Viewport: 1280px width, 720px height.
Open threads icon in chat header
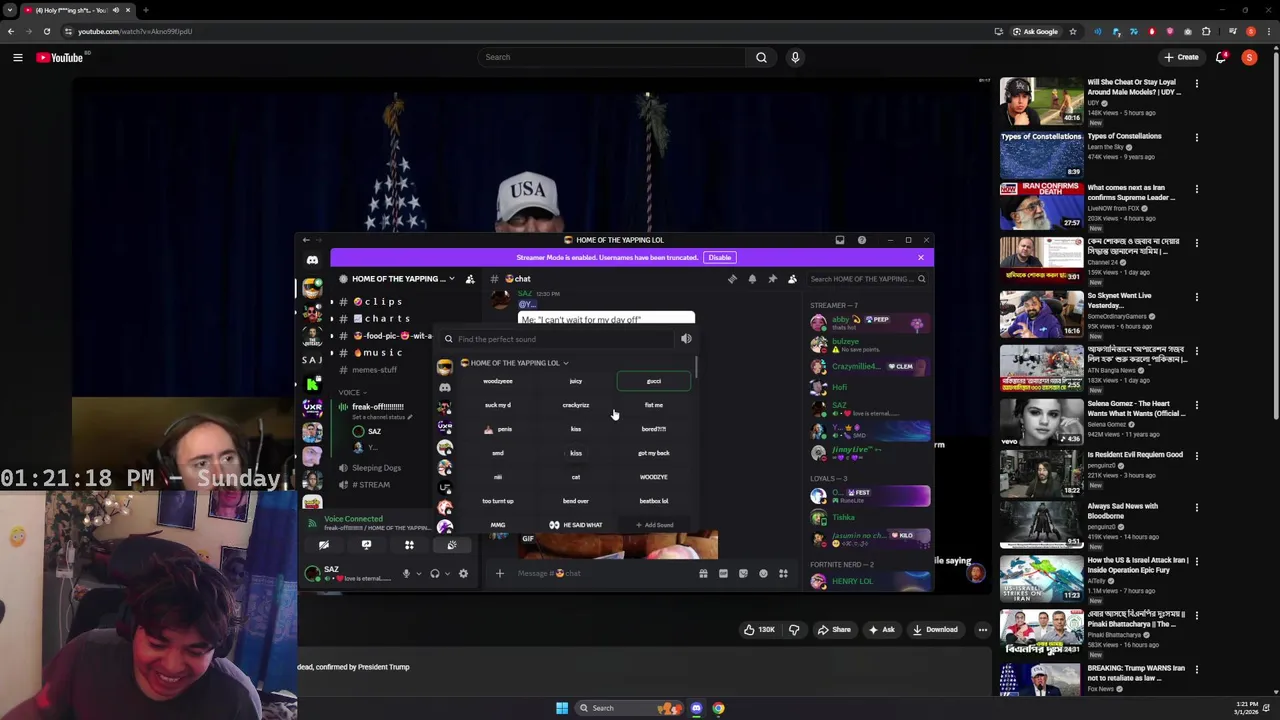(732, 279)
